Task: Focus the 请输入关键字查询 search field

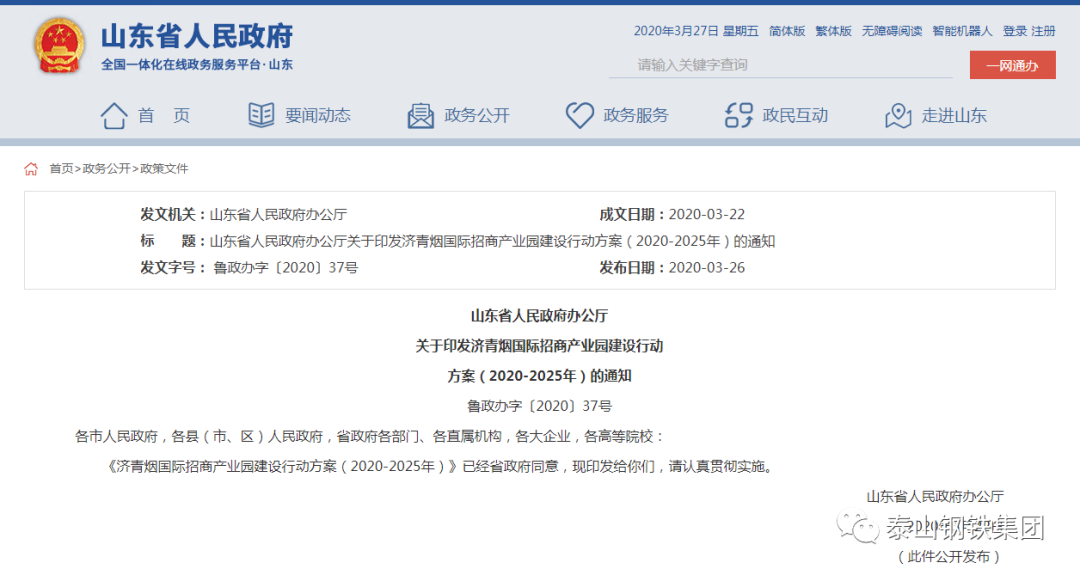Action: 780,65
